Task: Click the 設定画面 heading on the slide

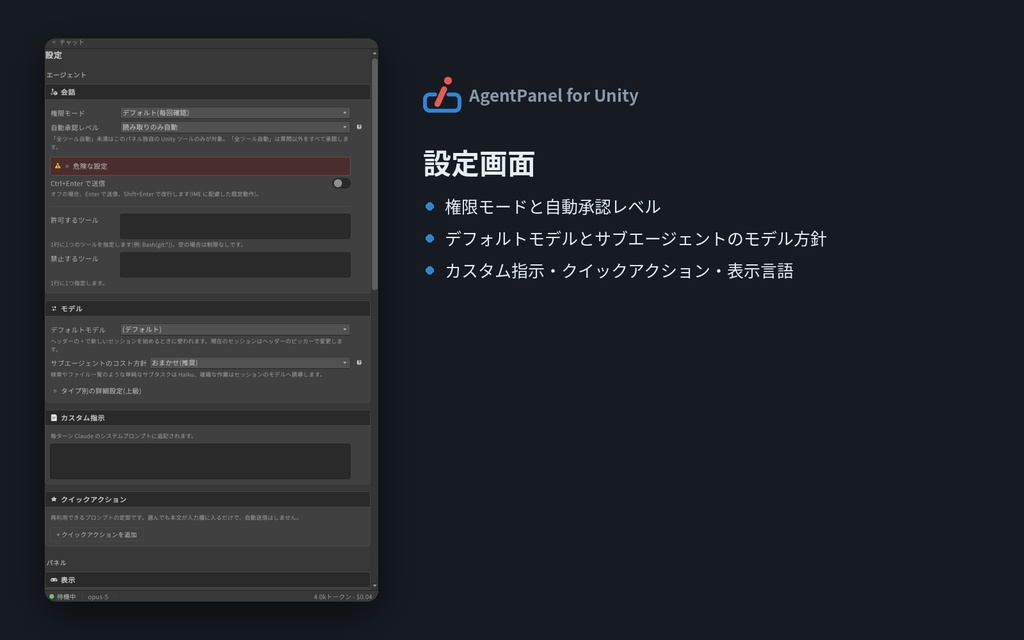Action: (479, 164)
